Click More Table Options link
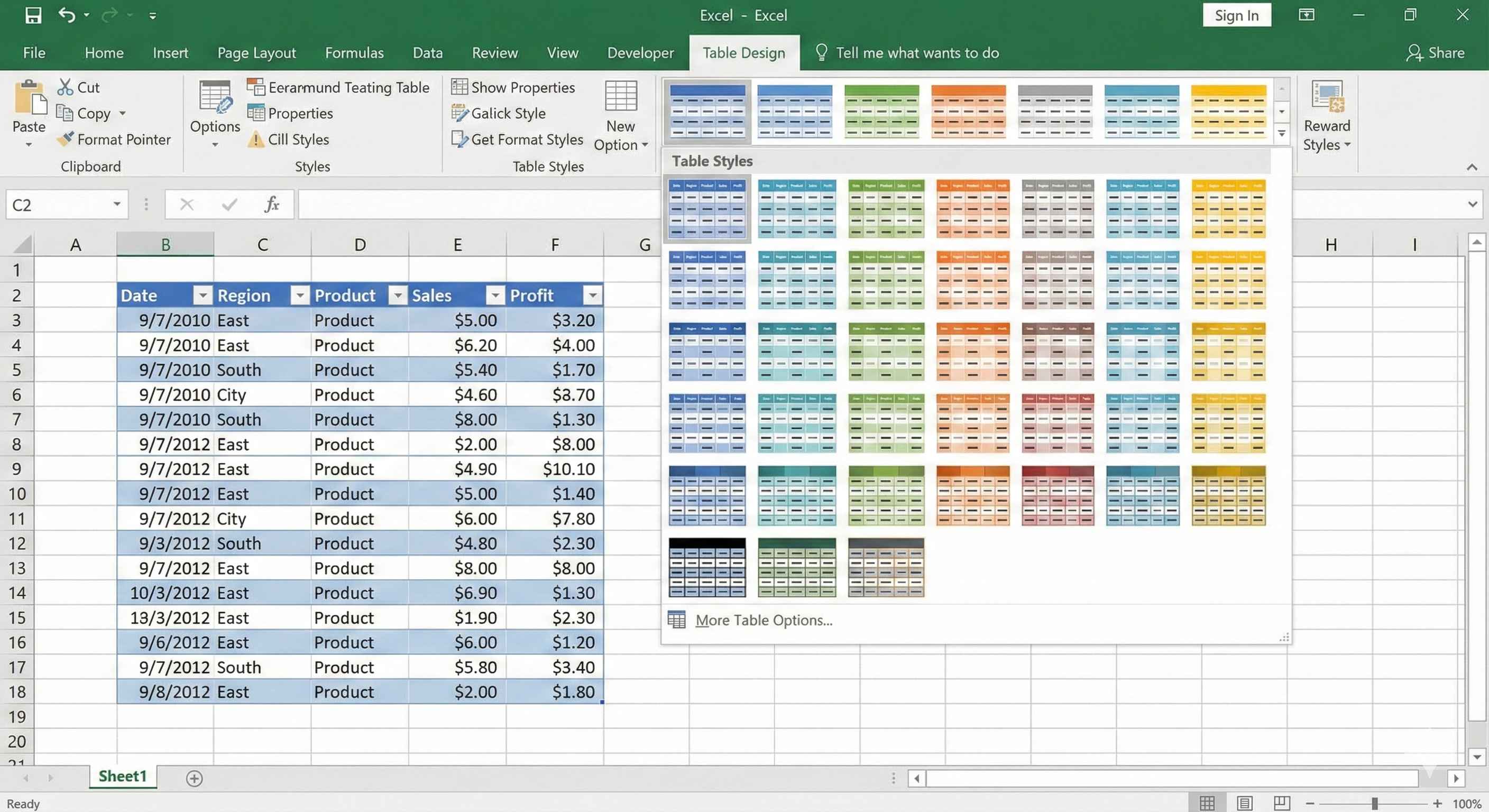 (x=763, y=620)
